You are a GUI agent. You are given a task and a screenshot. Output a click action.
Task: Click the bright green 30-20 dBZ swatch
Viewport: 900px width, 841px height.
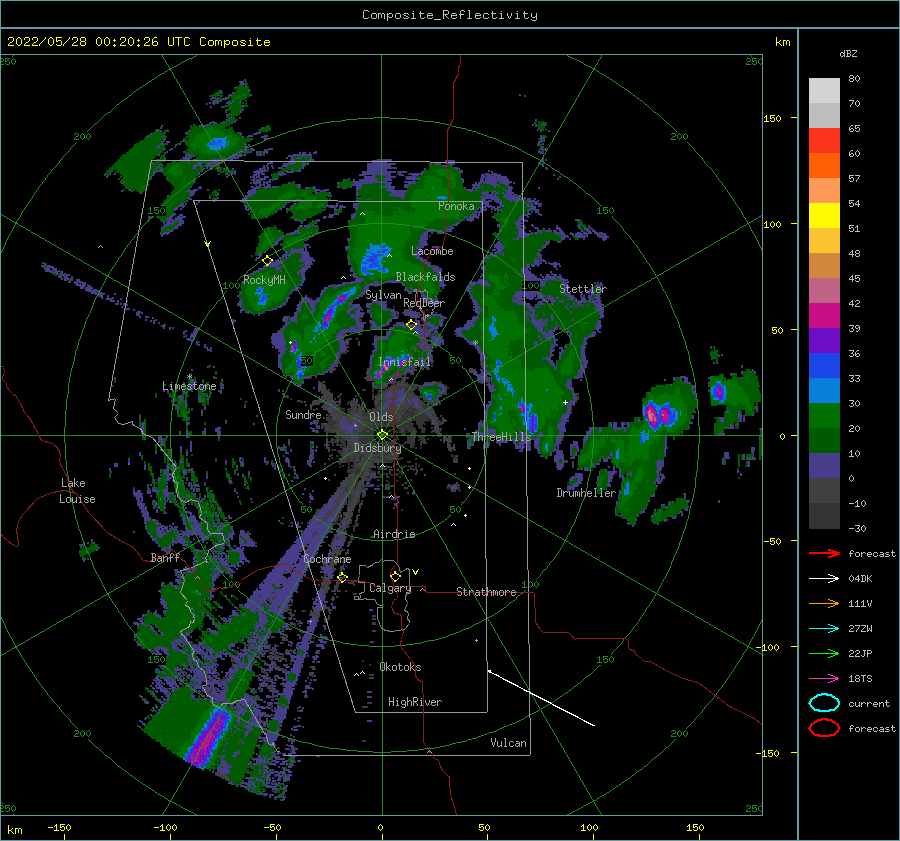pyautogui.click(x=824, y=416)
